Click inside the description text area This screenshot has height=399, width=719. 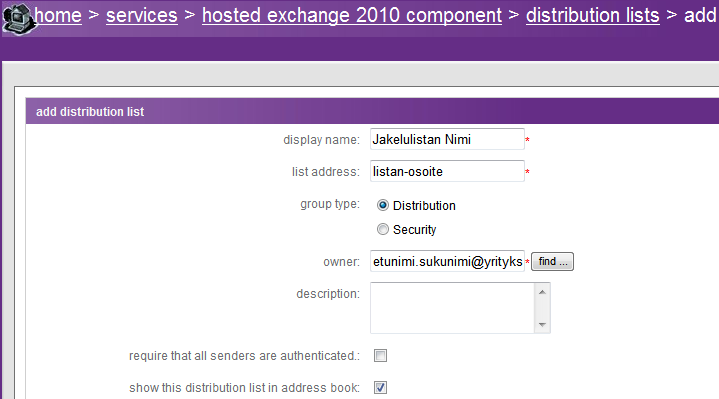coord(452,308)
